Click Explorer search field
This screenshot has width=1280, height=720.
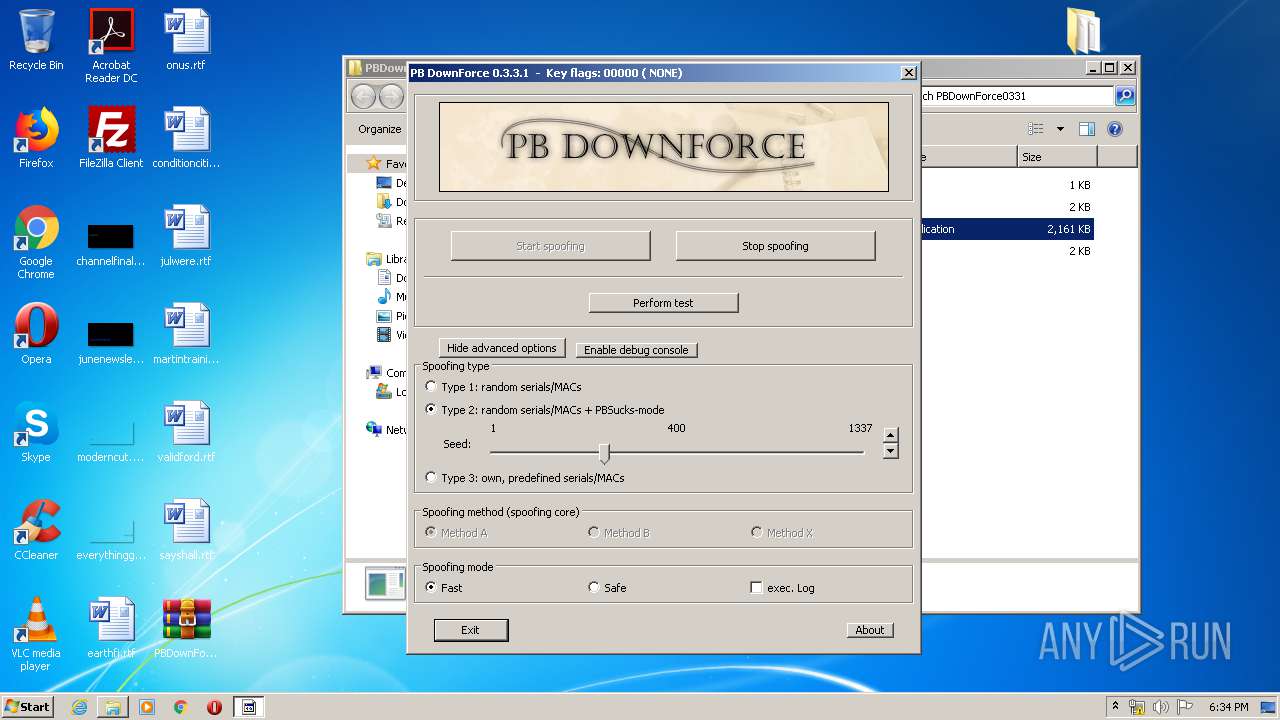pos(1016,96)
